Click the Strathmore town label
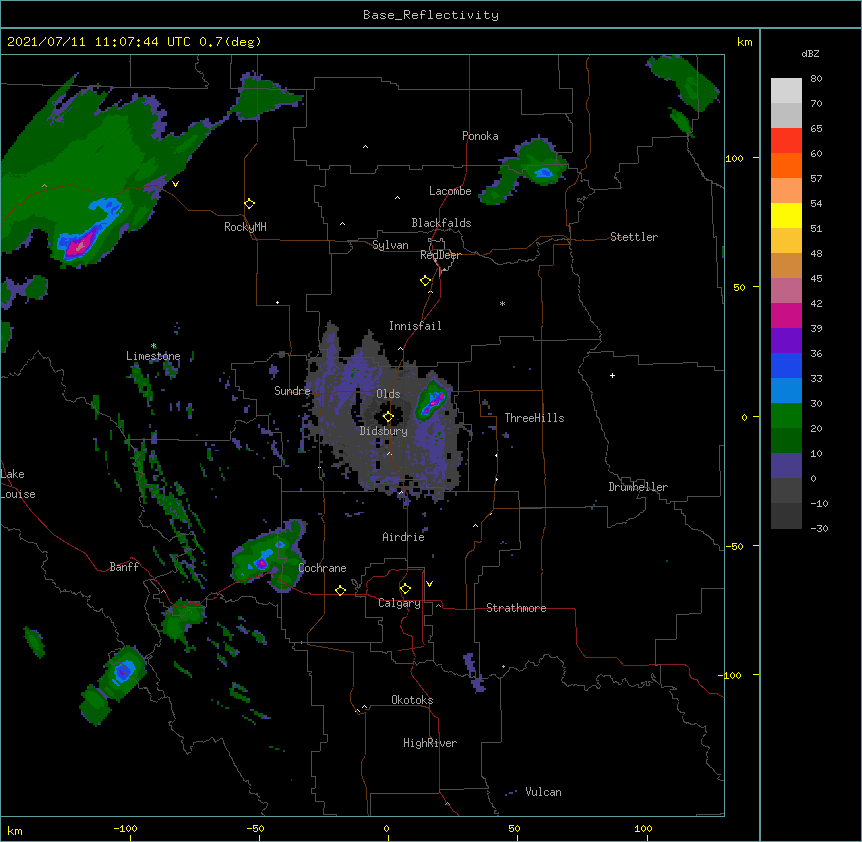Screen dimensions: 862x842 [x=516, y=608]
